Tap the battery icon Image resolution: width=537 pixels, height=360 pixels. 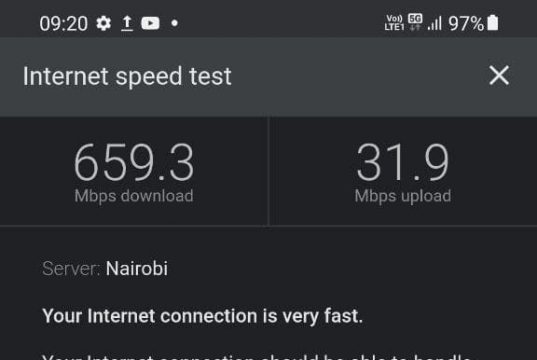pyautogui.click(x=493, y=23)
